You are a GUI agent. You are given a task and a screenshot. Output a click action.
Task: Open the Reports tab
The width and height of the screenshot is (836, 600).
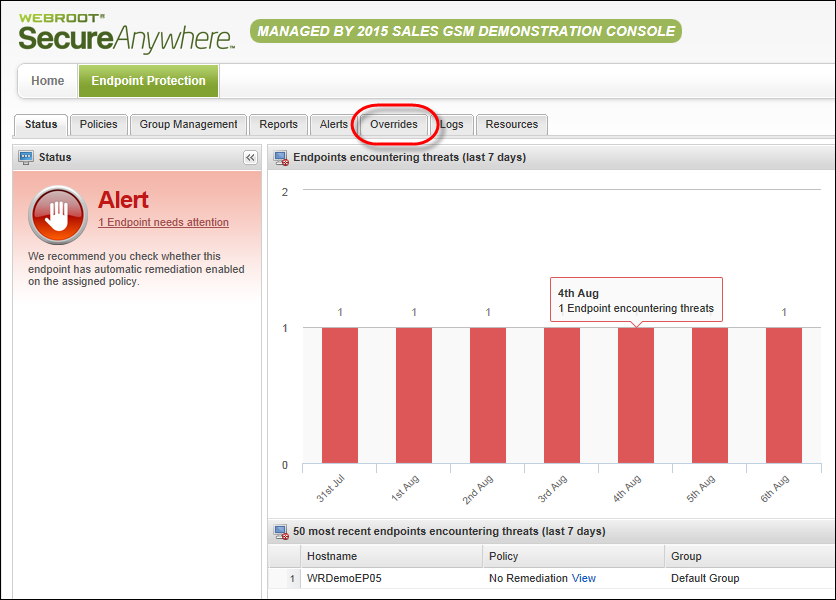point(278,124)
